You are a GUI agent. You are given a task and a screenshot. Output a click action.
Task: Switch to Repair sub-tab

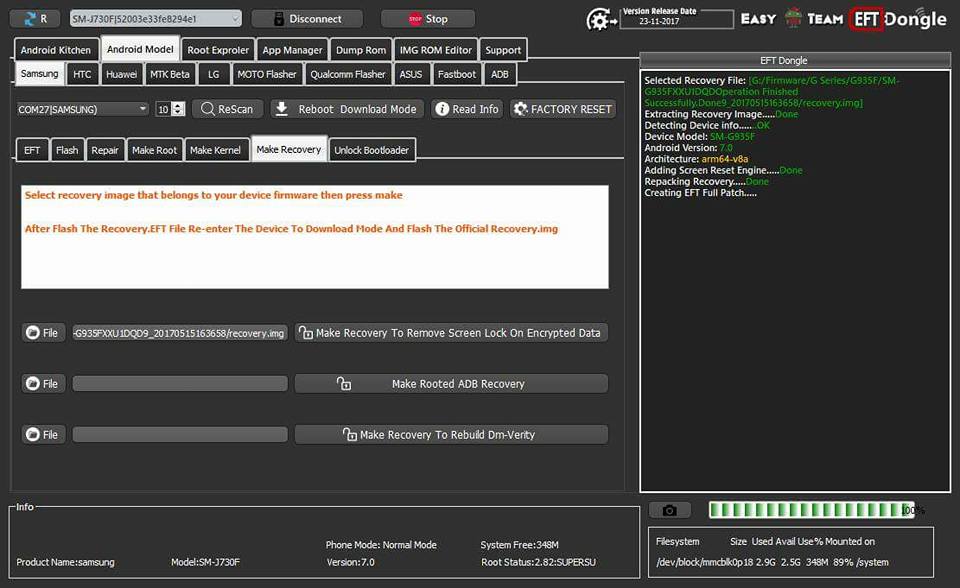click(x=105, y=150)
